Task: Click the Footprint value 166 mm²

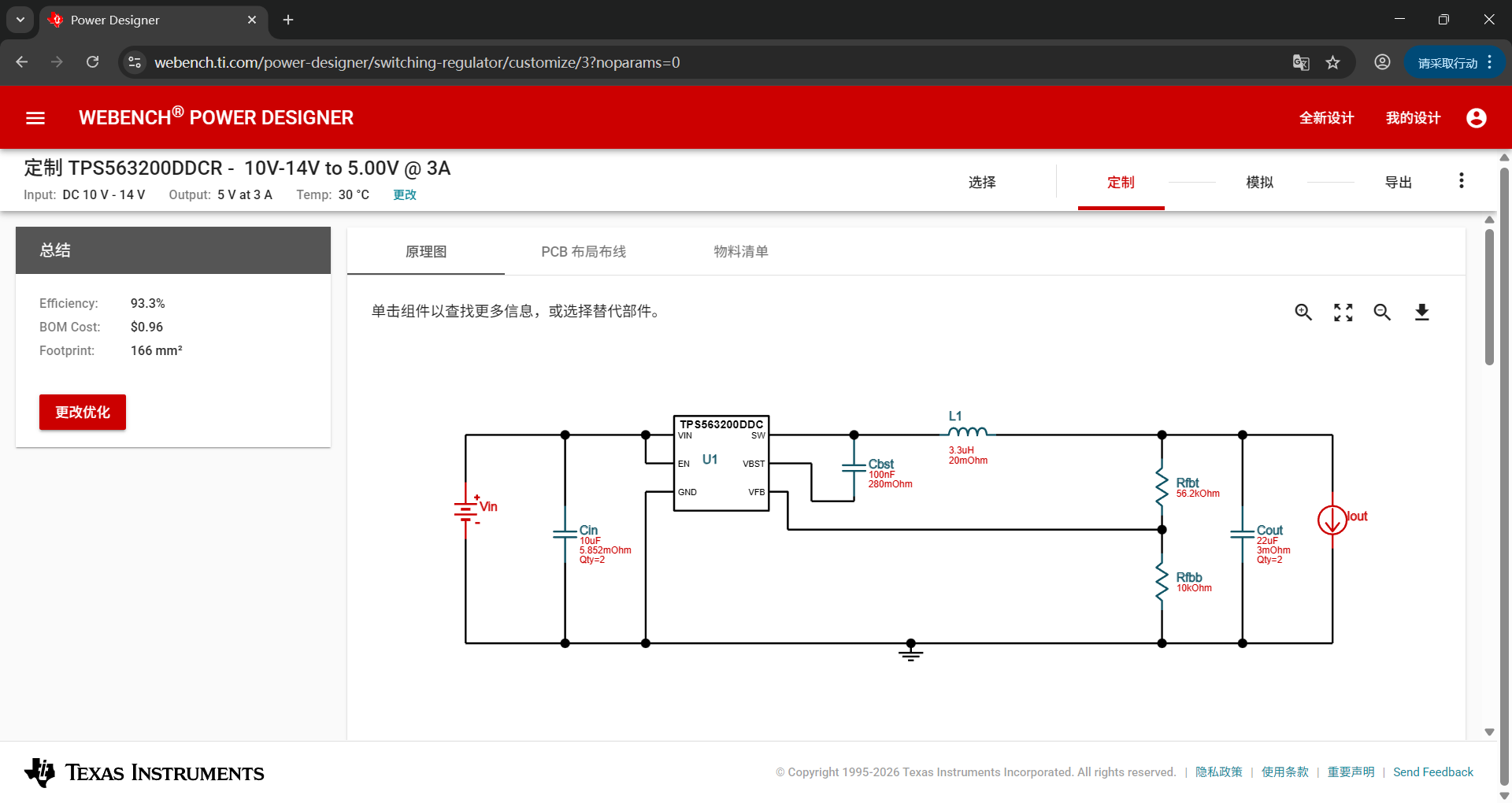Action: click(156, 350)
